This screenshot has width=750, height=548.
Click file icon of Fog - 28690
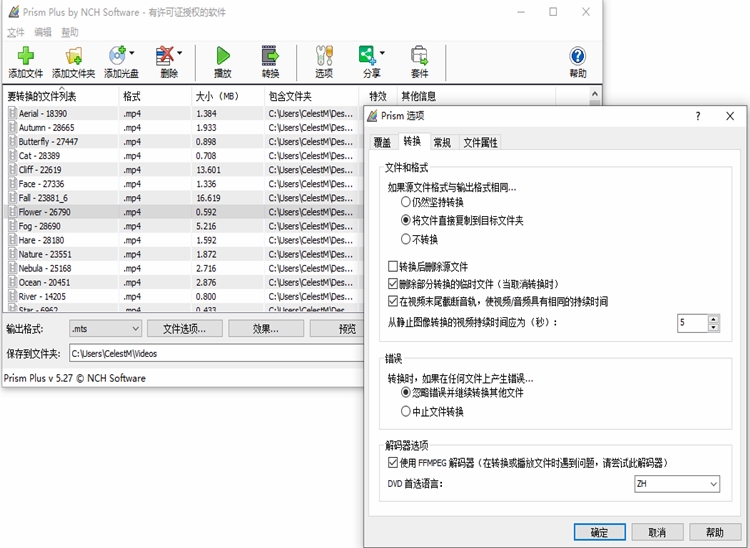[x=13, y=226]
